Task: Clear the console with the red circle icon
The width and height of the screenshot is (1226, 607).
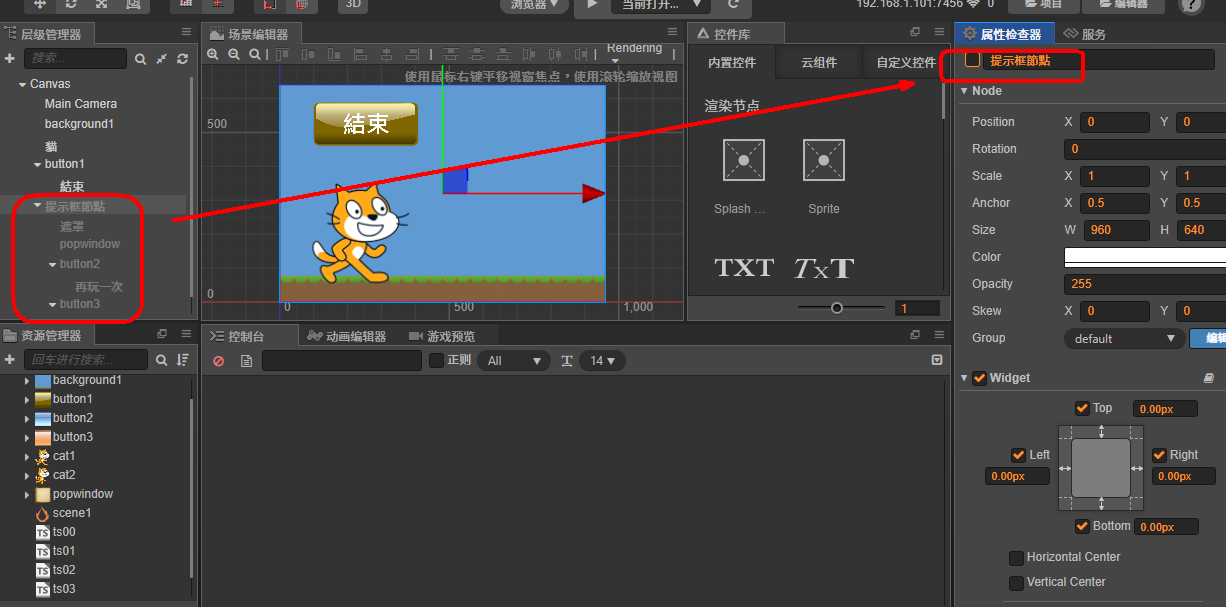Action: [219, 361]
